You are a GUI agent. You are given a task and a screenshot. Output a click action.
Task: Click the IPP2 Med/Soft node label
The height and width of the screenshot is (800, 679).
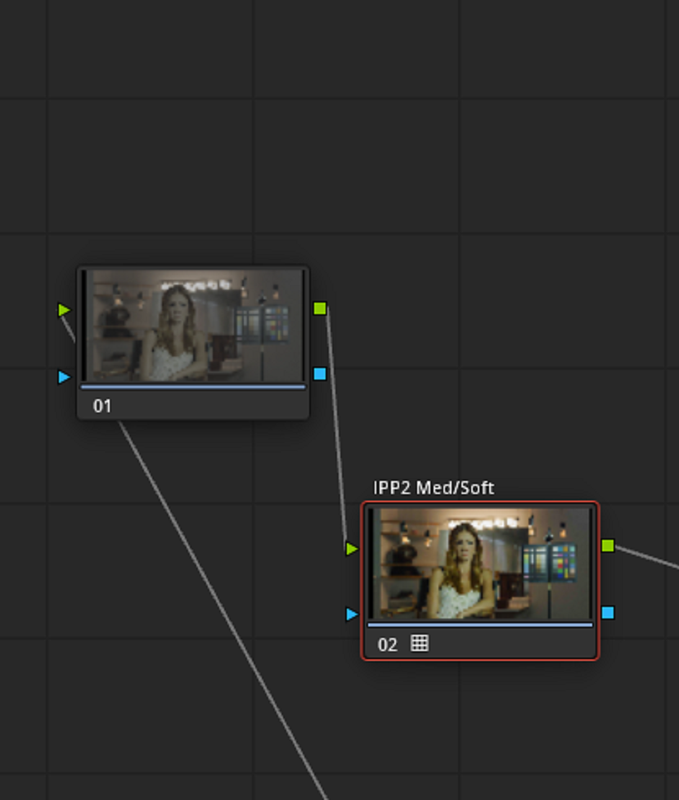[434, 488]
